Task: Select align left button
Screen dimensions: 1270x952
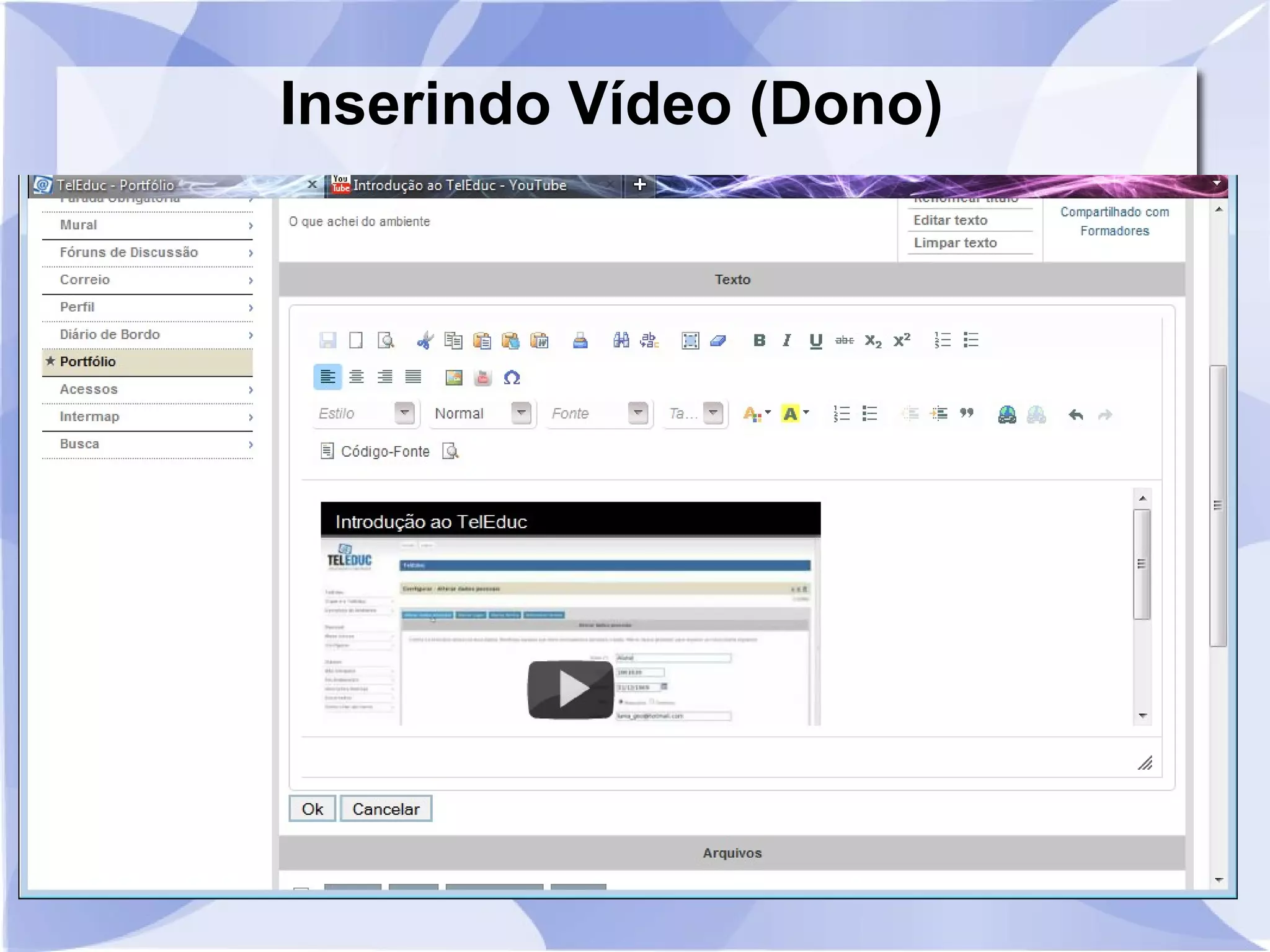Action: point(327,377)
